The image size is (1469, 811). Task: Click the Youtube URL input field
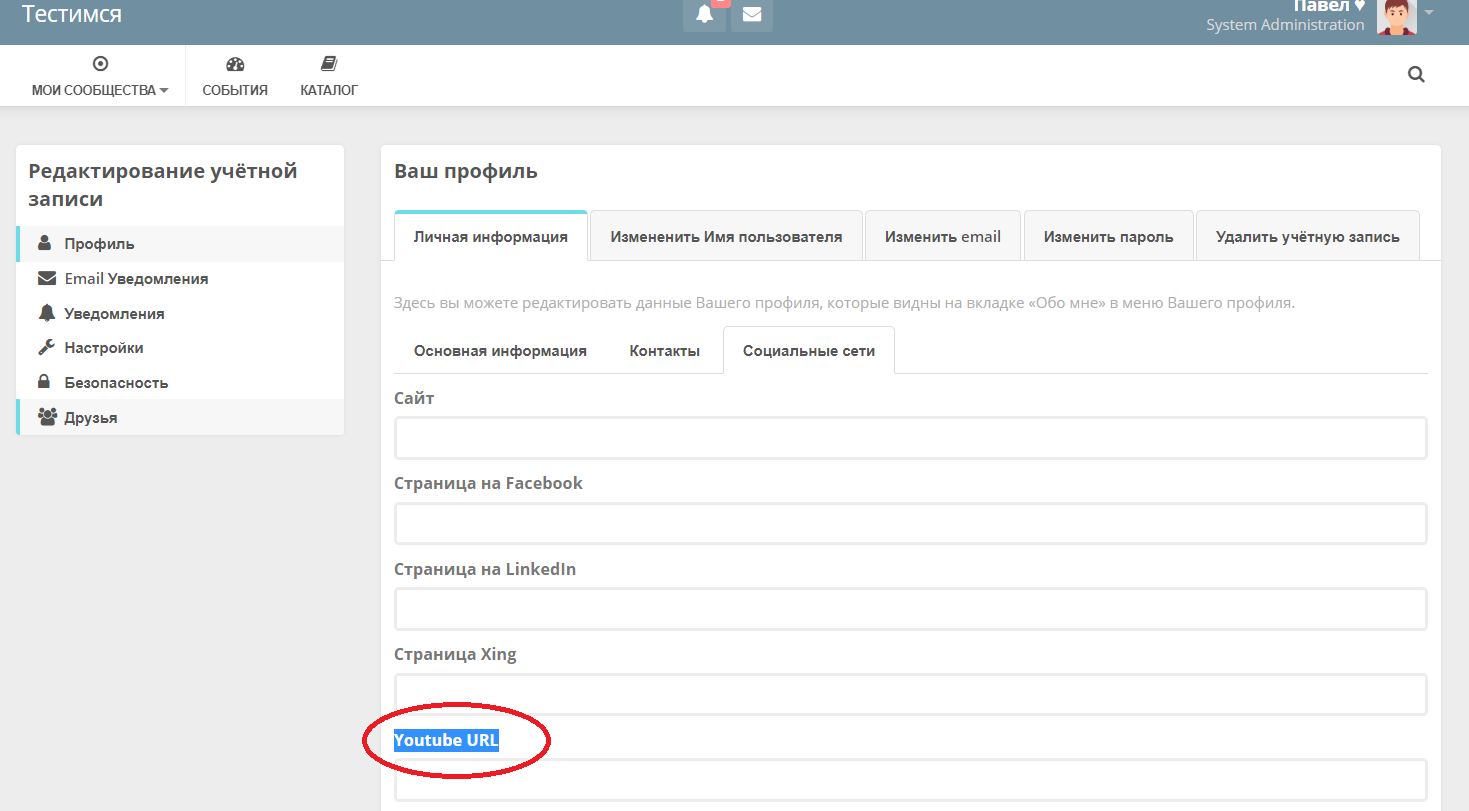[911, 780]
